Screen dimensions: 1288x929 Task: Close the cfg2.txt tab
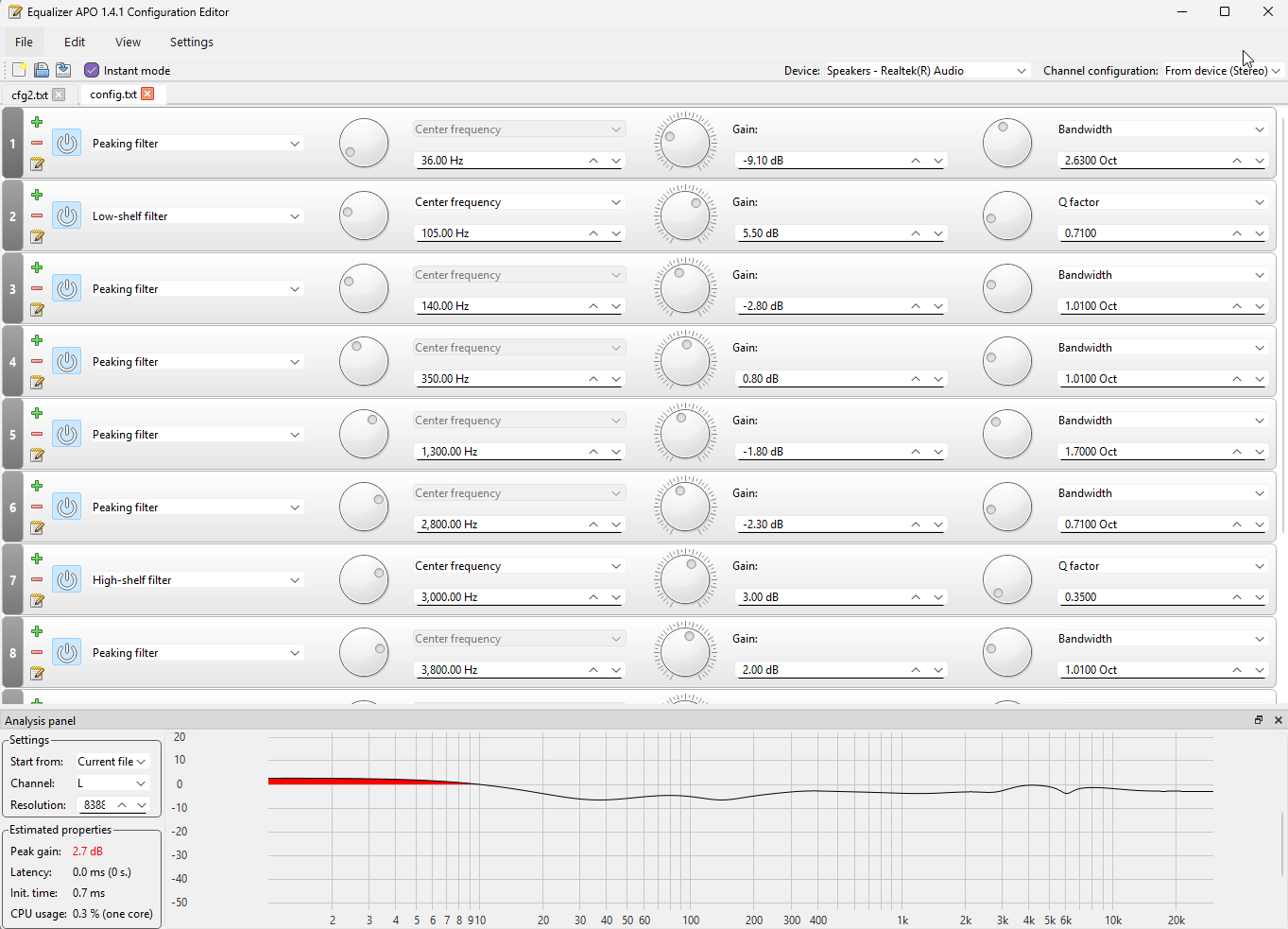pos(59,95)
